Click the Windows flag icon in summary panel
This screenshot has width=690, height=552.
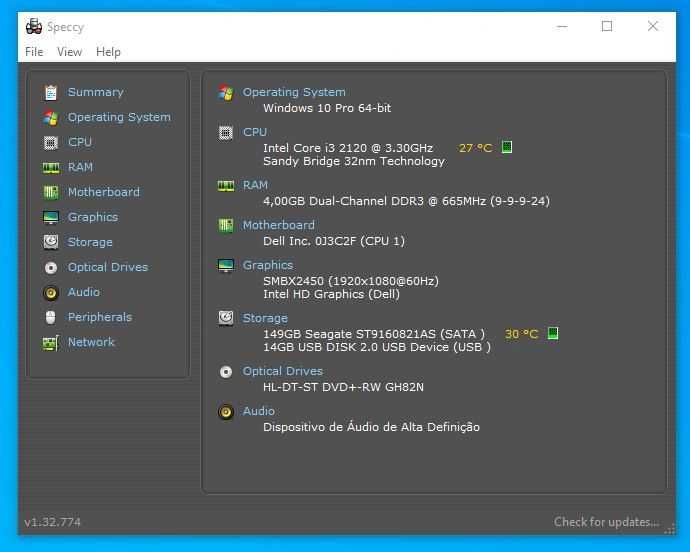coord(226,92)
